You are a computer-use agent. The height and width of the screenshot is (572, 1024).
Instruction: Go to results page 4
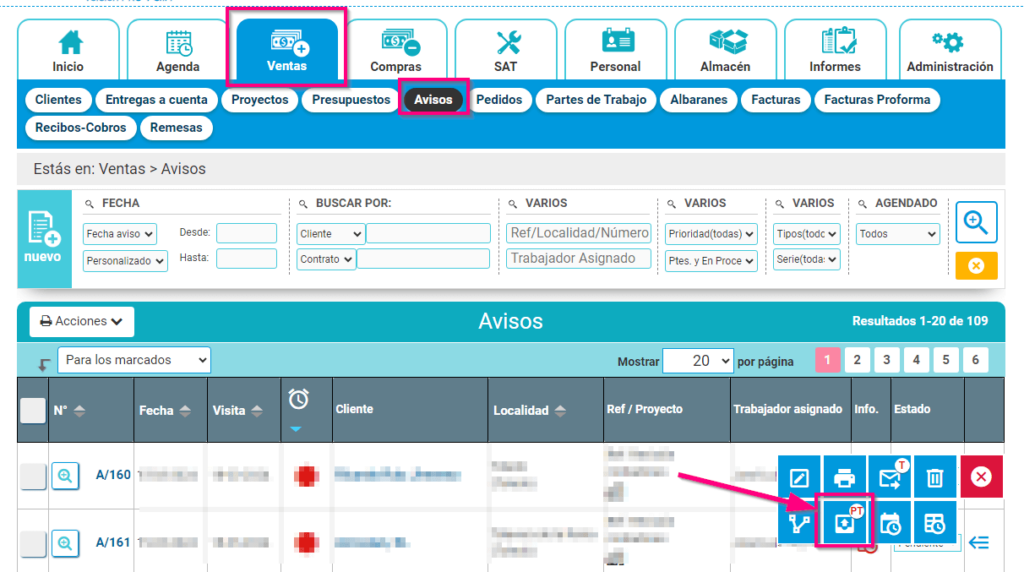tap(916, 360)
